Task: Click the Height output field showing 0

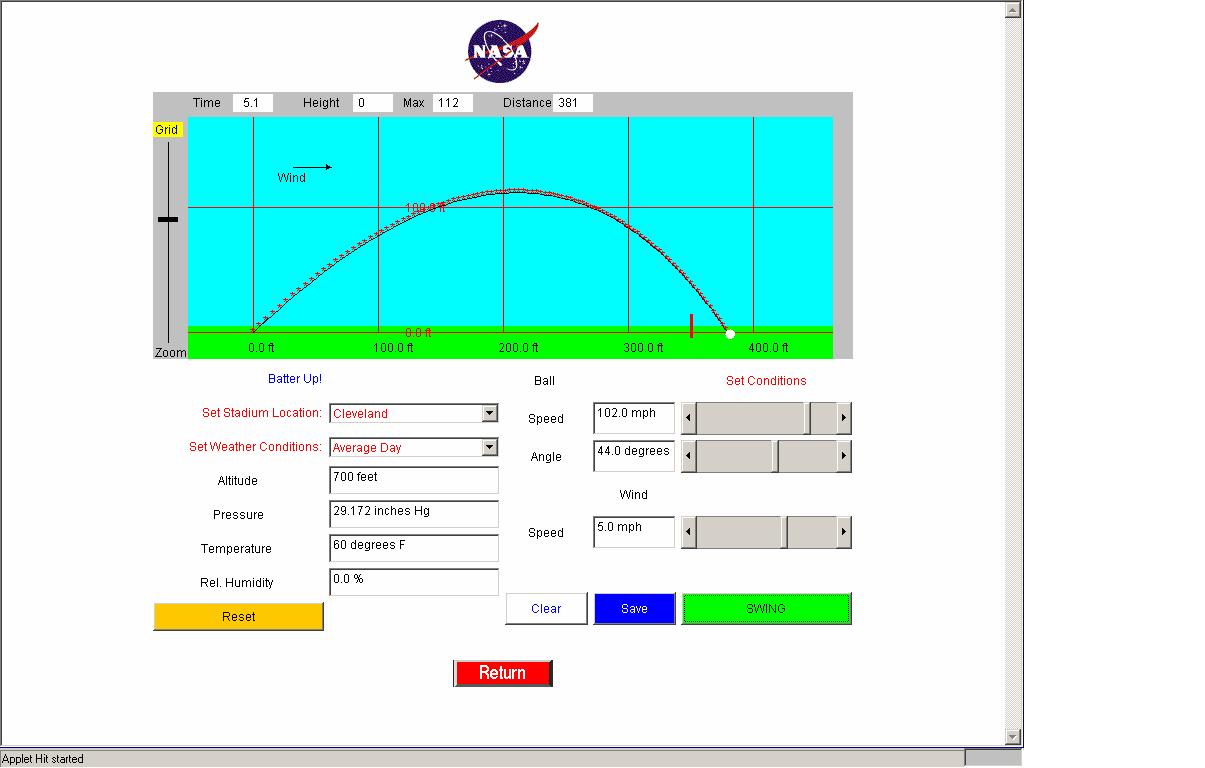Action: (373, 103)
